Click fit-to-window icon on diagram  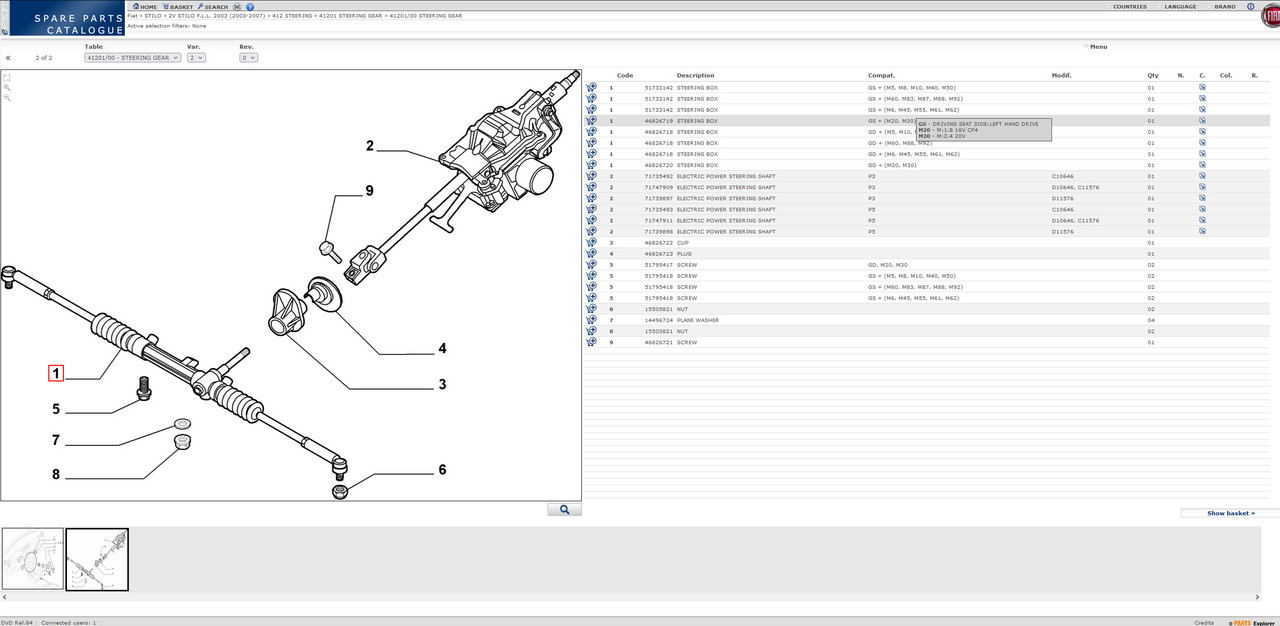click(6, 77)
